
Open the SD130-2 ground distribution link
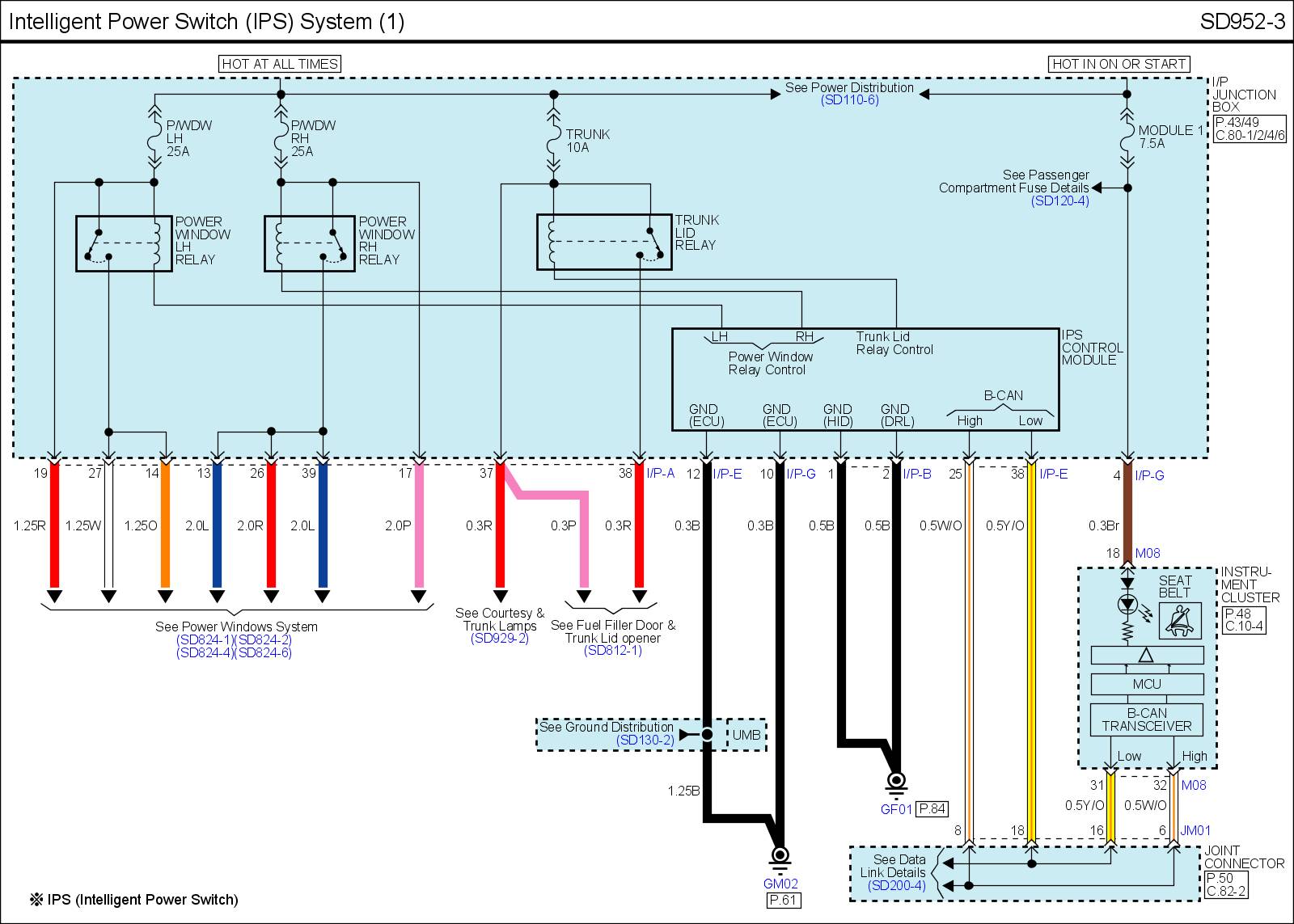(645, 740)
